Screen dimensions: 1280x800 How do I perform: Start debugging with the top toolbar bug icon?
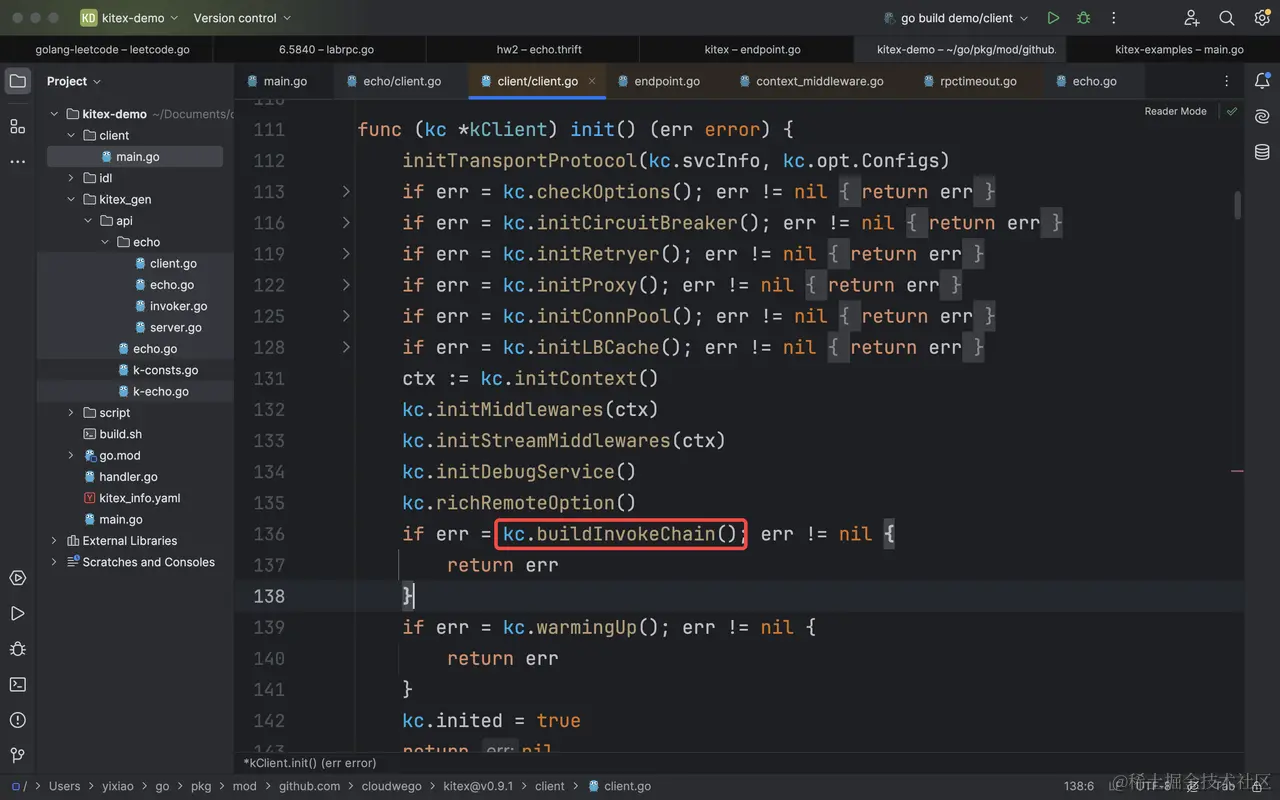coord(1084,18)
